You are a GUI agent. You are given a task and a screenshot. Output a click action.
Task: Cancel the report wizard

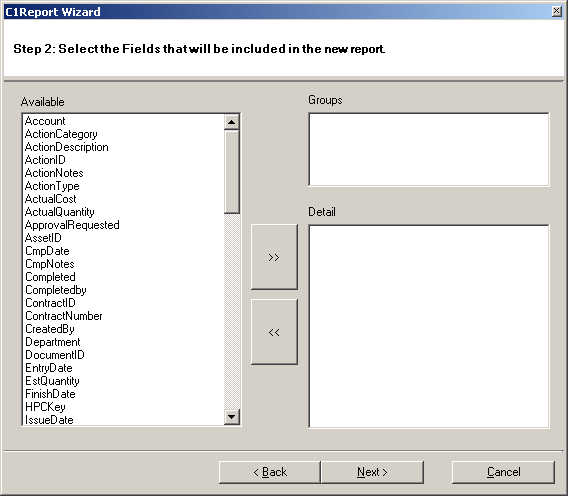(503, 472)
